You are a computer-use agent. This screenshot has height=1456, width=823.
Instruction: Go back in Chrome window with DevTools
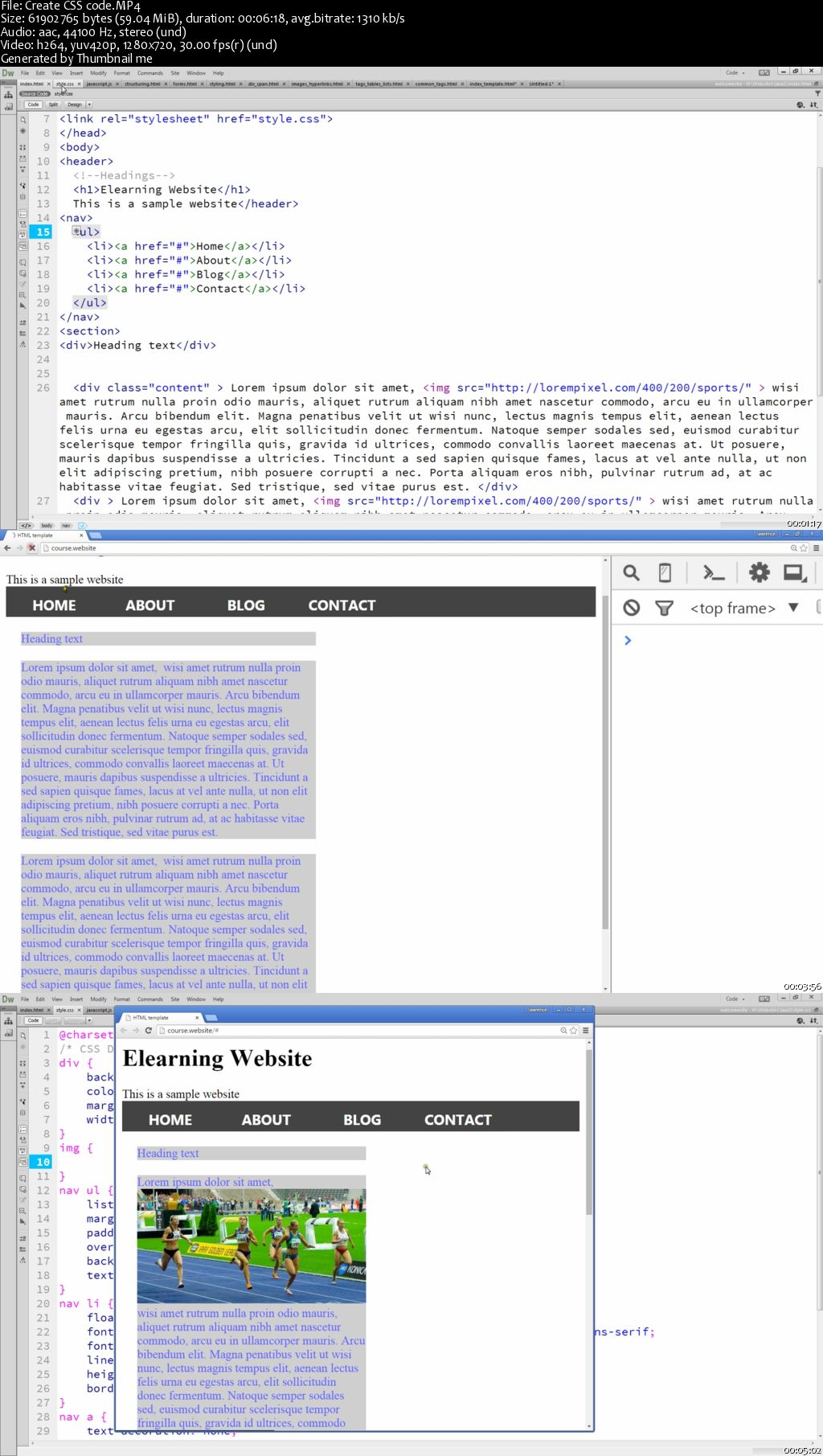click(x=7, y=548)
